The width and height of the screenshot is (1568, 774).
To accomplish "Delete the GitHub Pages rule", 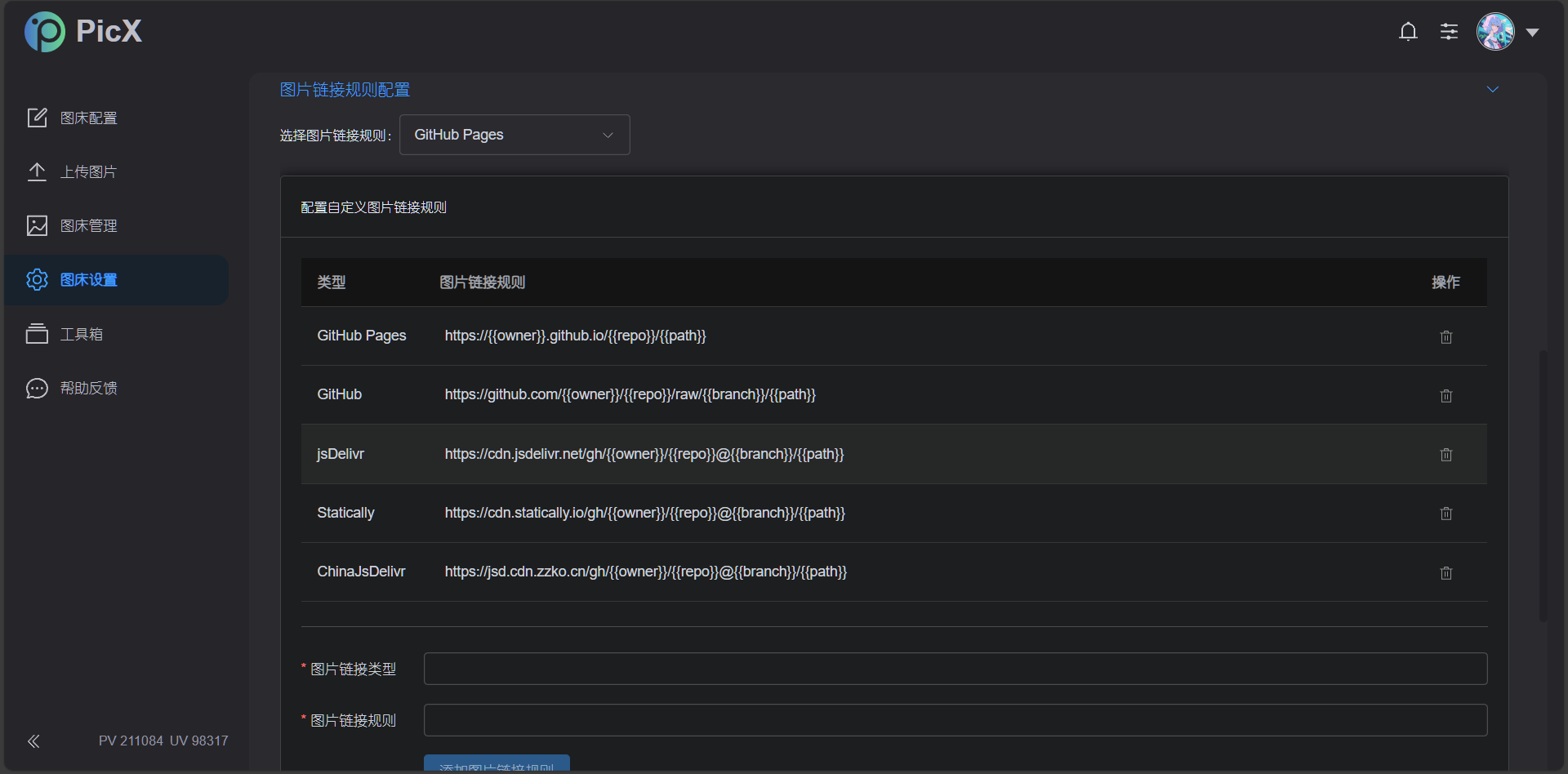I will (x=1446, y=337).
